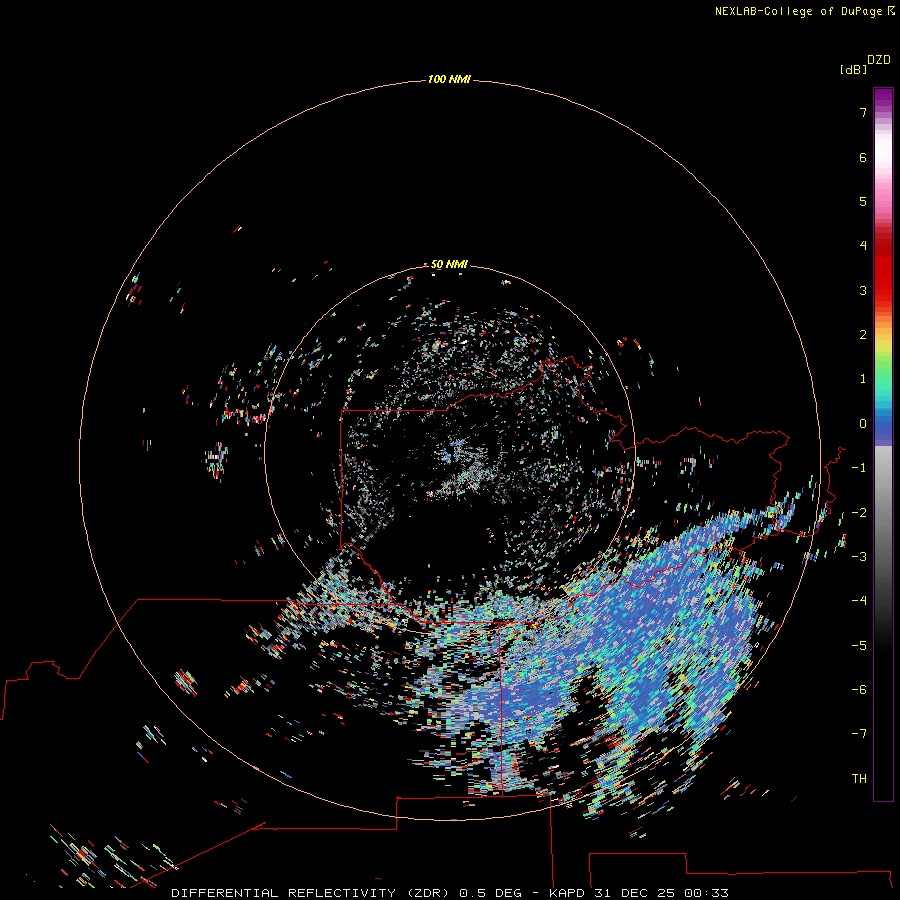Click the purple top of the color bar

(883, 99)
